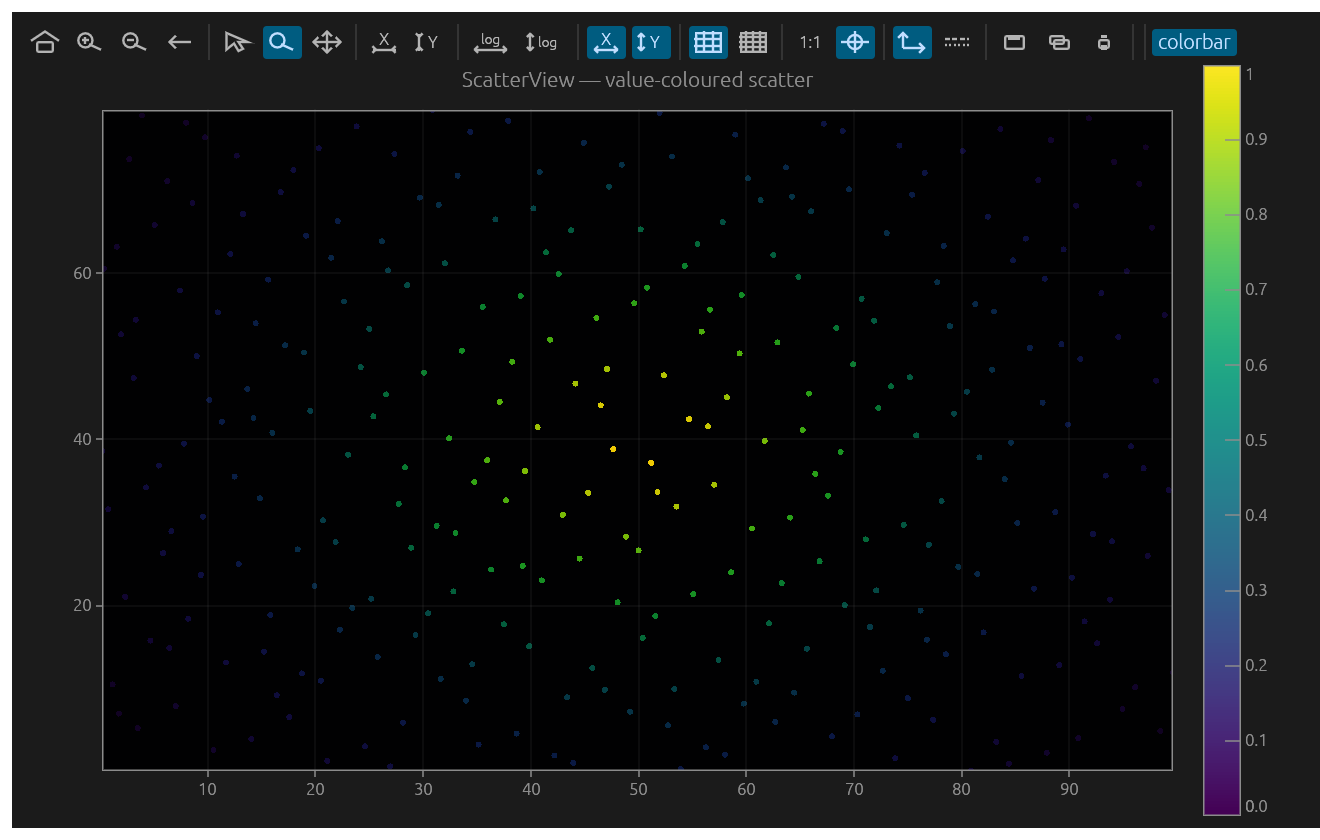Select the pan four-arrow tool
Image resolution: width=1320 pixels, height=840 pixels.
click(327, 42)
